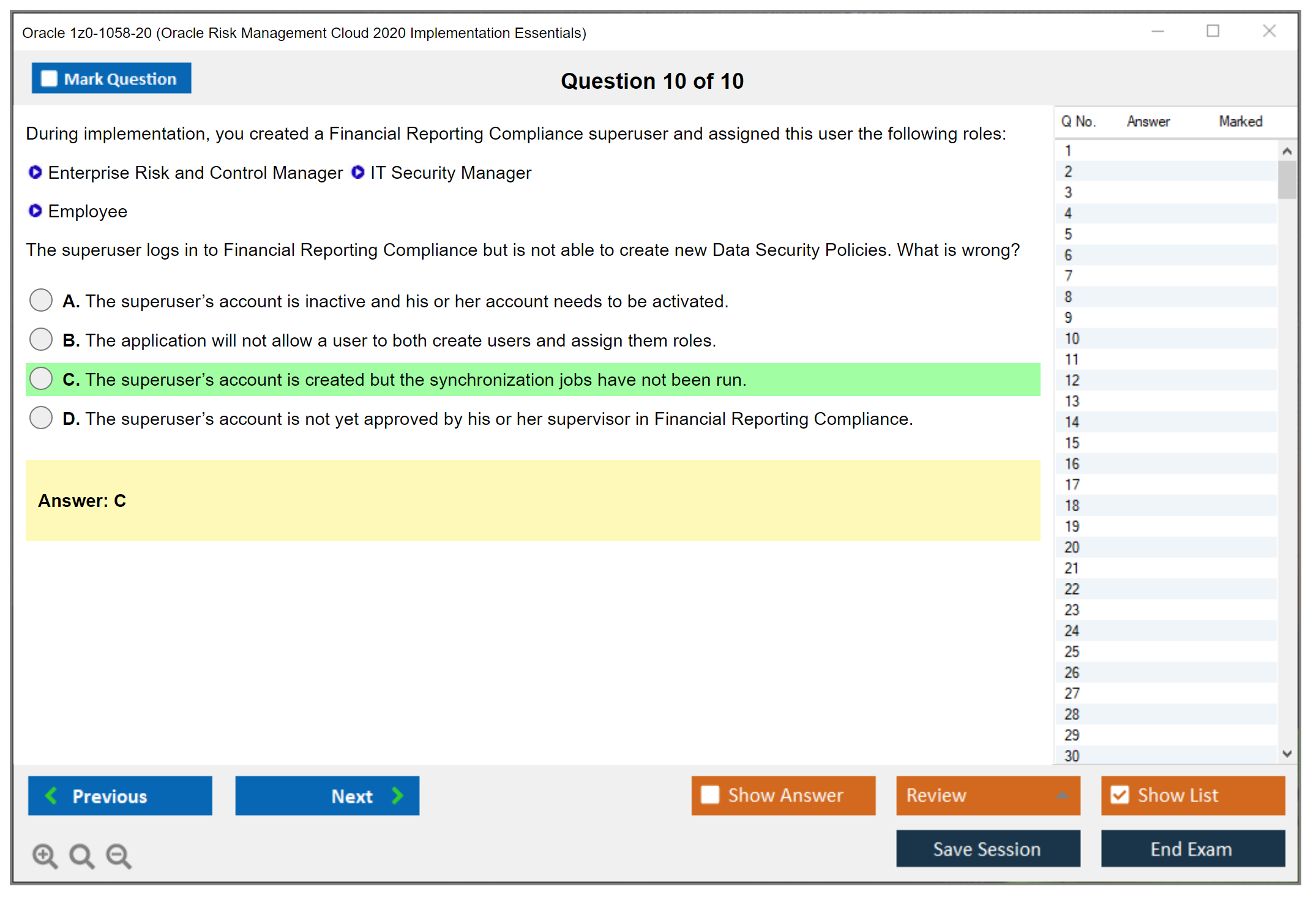
Task: Select question 2 in the list
Action: pyautogui.click(x=1166, y=171)
